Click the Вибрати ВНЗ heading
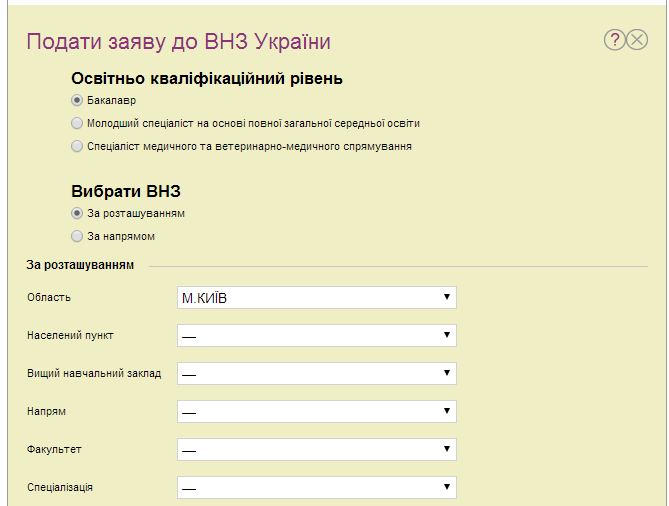669x506 pixels. pos(126,191)
